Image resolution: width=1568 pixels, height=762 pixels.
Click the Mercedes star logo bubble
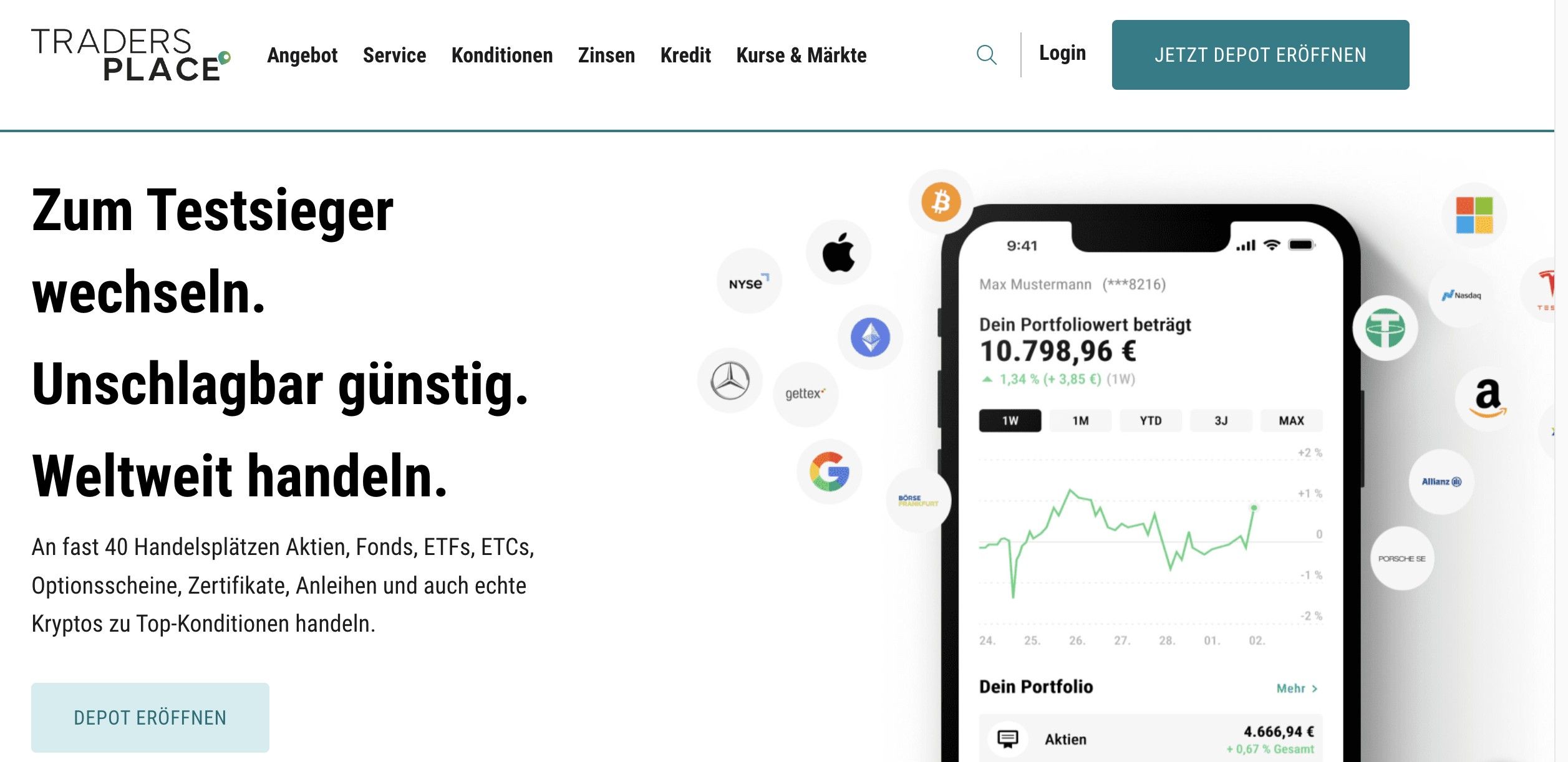(x=730, y=380)
